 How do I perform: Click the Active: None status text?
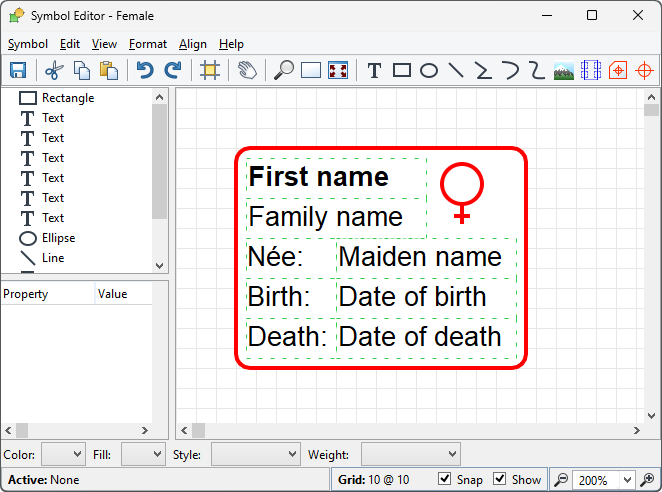(x=43, y=480)
